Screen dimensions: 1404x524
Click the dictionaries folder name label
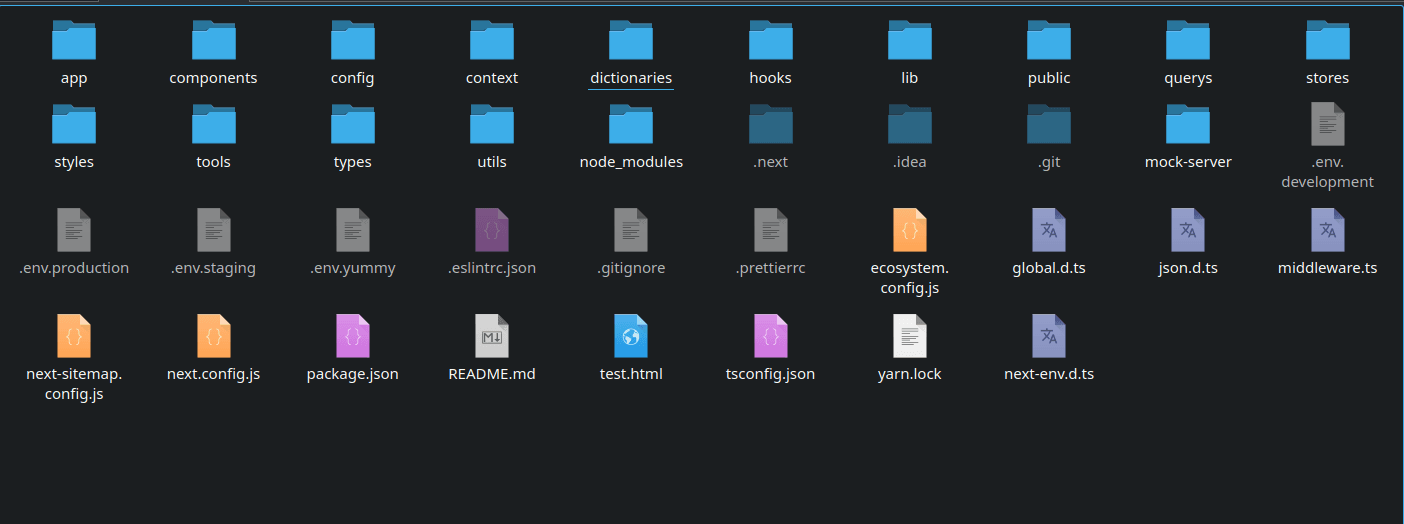631,78
